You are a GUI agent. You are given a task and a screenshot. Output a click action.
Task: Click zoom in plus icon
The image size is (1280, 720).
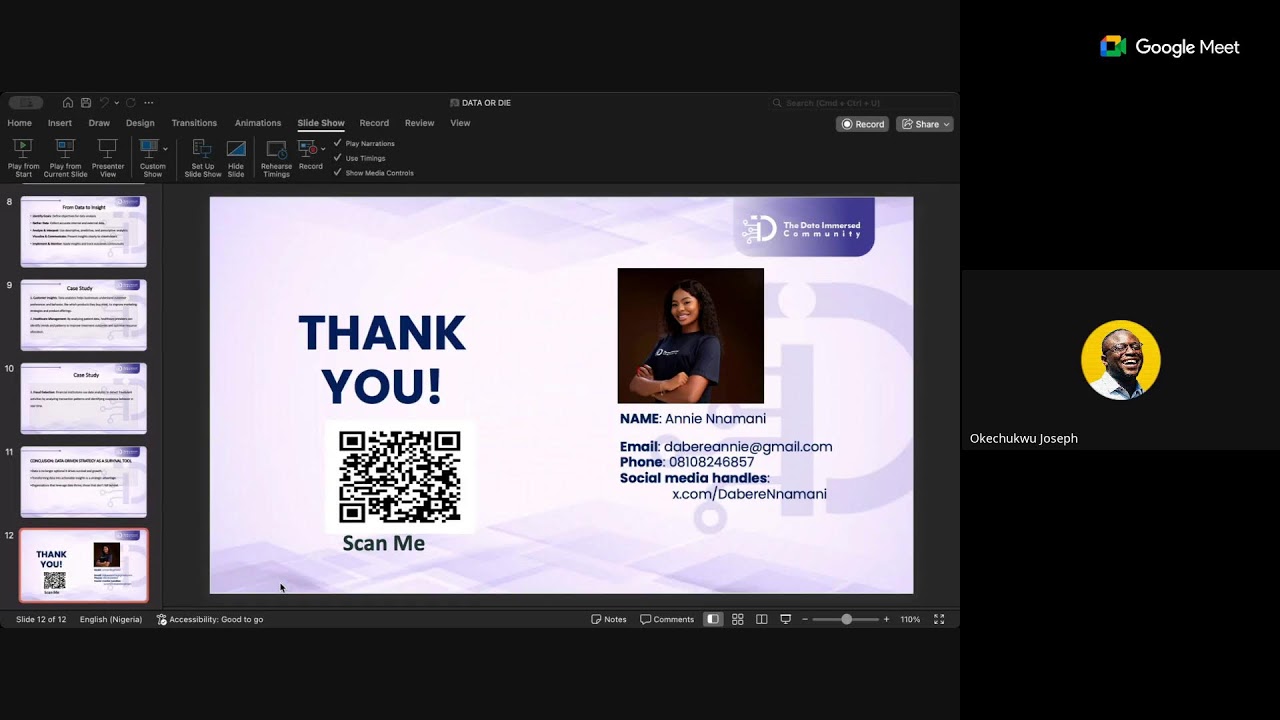coord(886,619)
